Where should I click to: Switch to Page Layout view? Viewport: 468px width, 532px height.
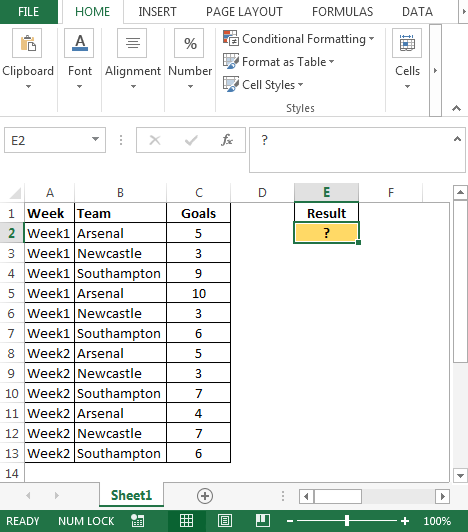[225, 520]
